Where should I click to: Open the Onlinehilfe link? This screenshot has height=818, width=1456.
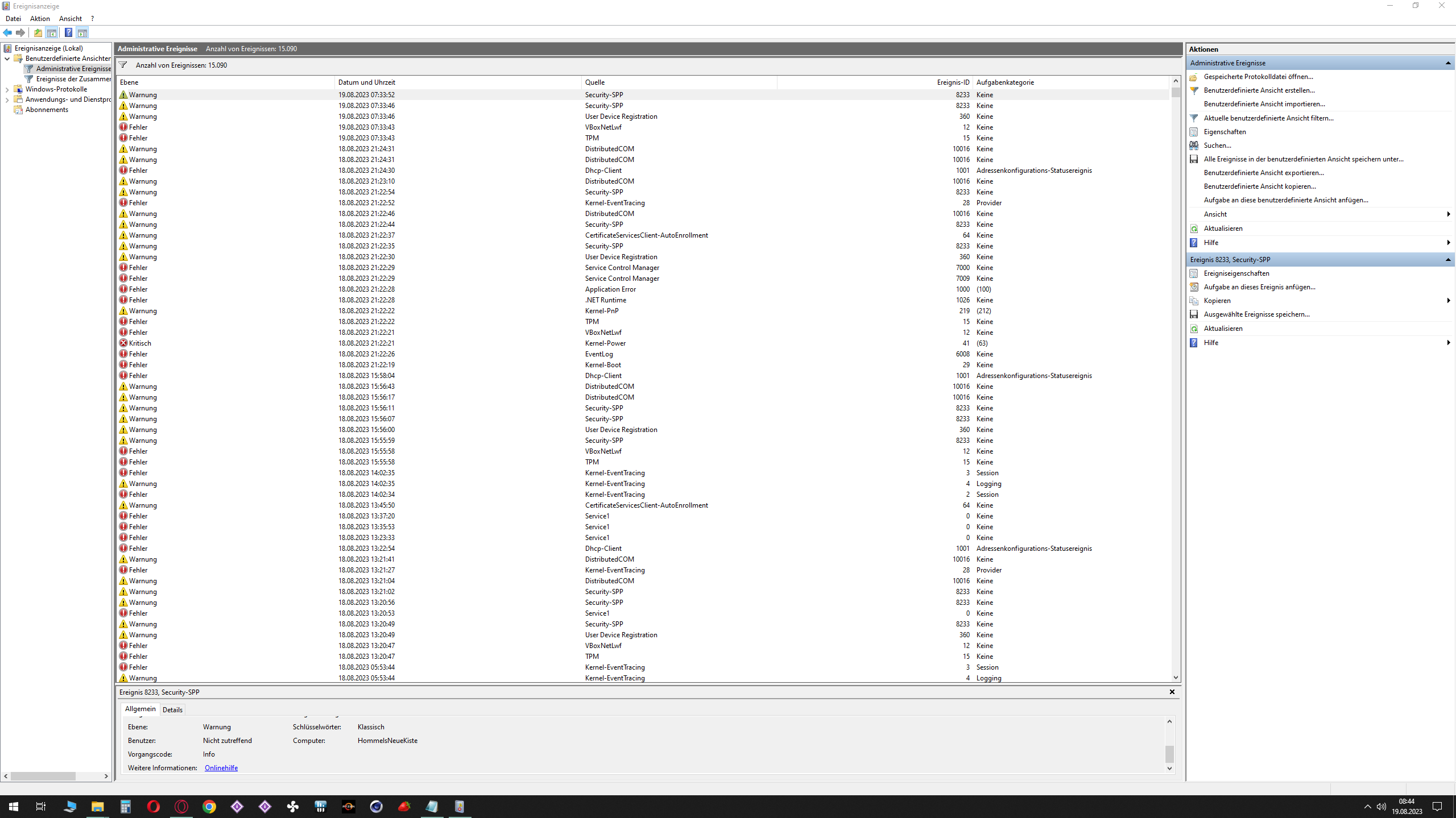coord(221,768)
